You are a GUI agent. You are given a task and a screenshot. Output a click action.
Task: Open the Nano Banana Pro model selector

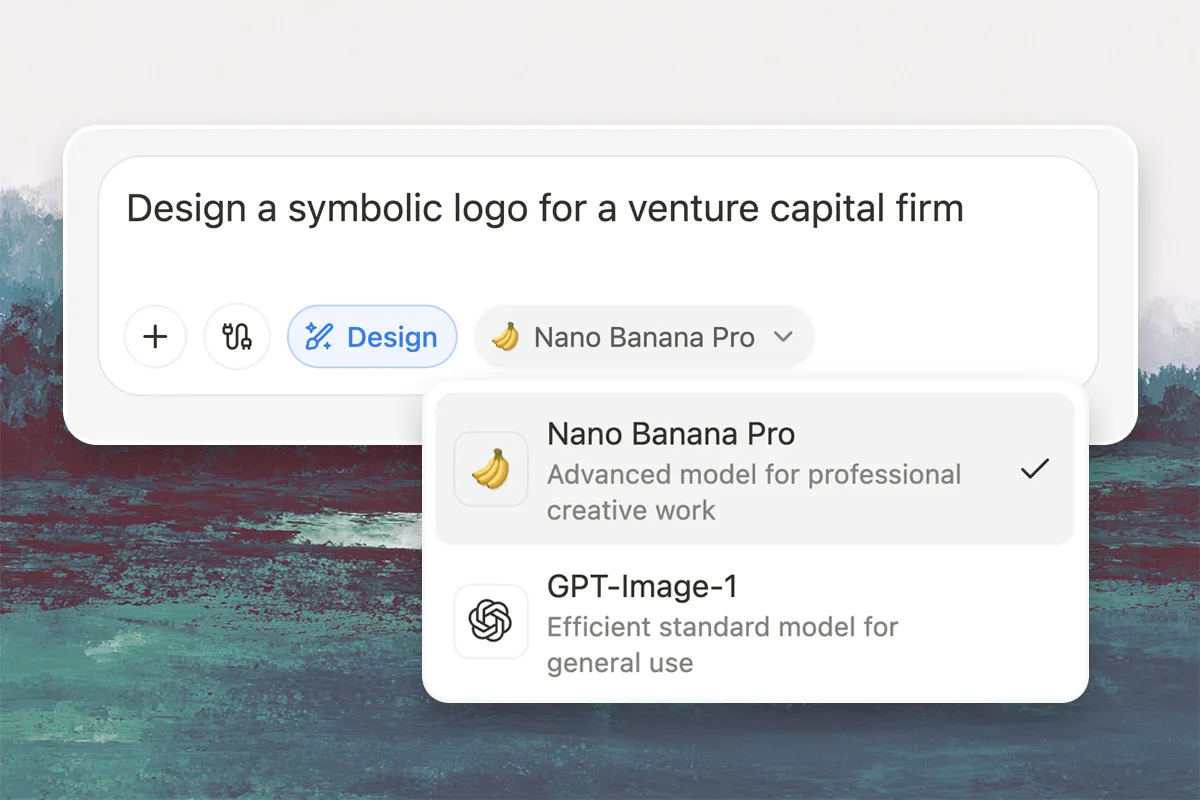tap(644, 338)
